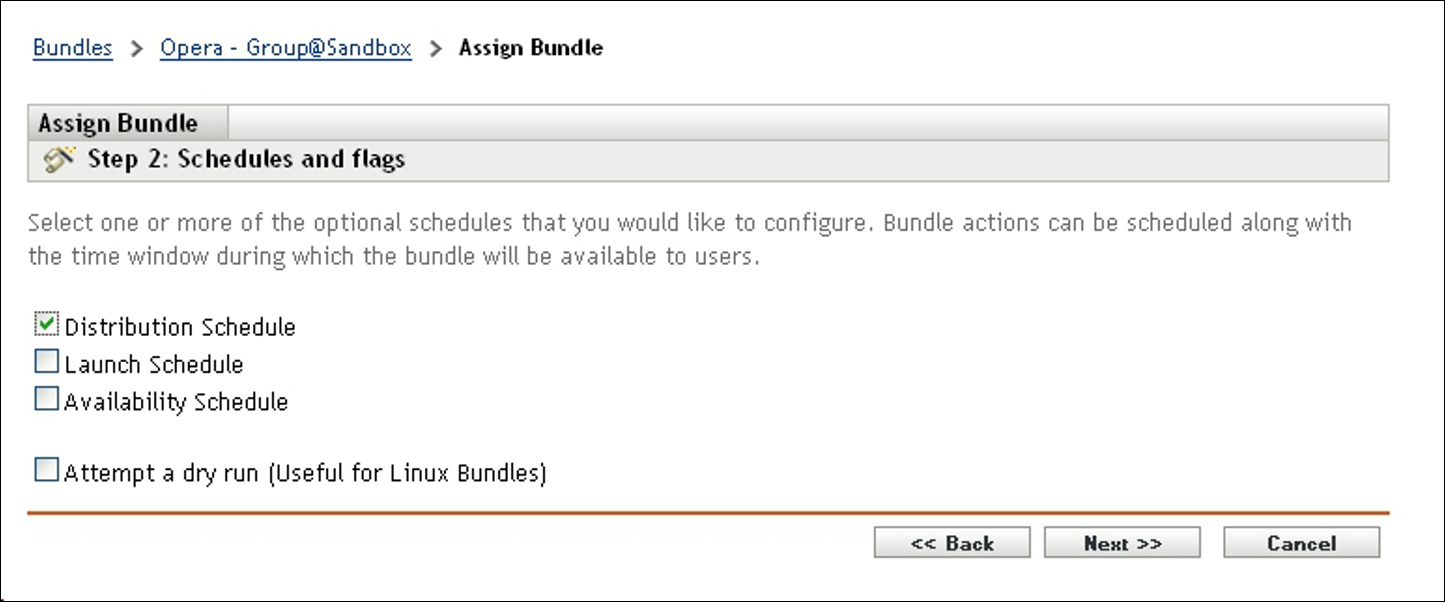Go to the Opera - Group@Sandbox breadcrumb link
Image resolution: width=1445 pixels, height=602 pixels.
[286, 48]
